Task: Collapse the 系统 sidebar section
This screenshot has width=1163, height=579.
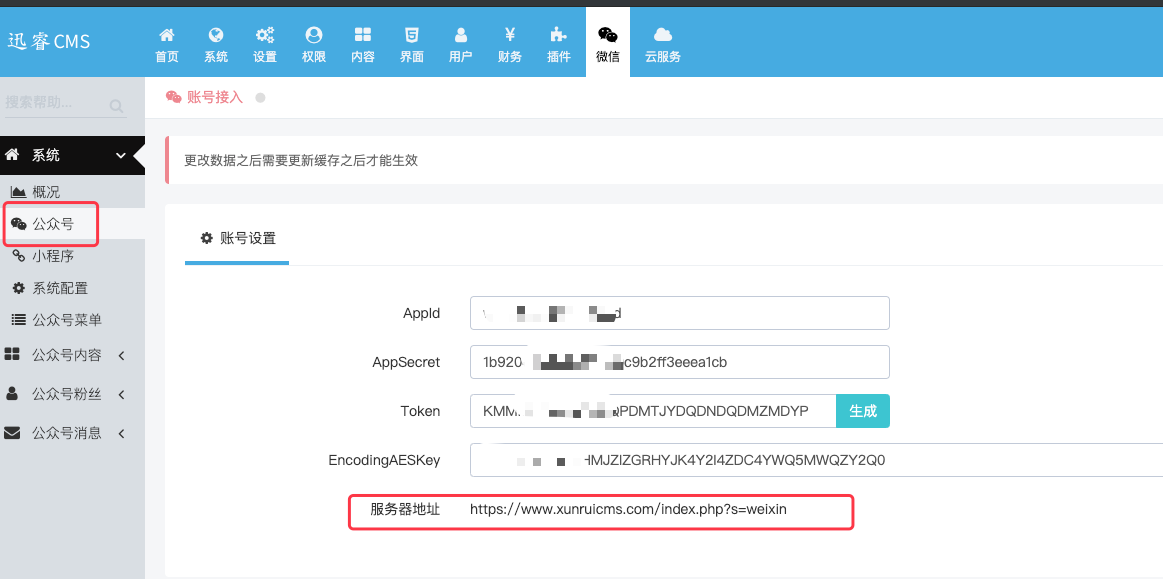Action: click(x=72, y=155)
